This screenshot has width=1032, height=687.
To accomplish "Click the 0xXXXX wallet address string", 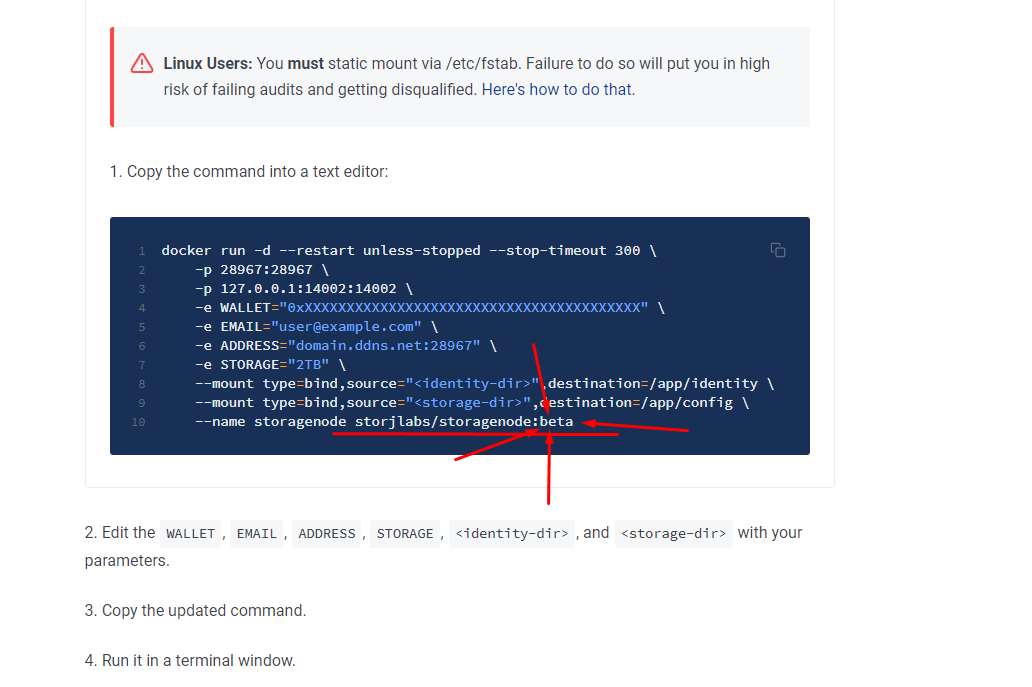I will click(x=464, y=307).
